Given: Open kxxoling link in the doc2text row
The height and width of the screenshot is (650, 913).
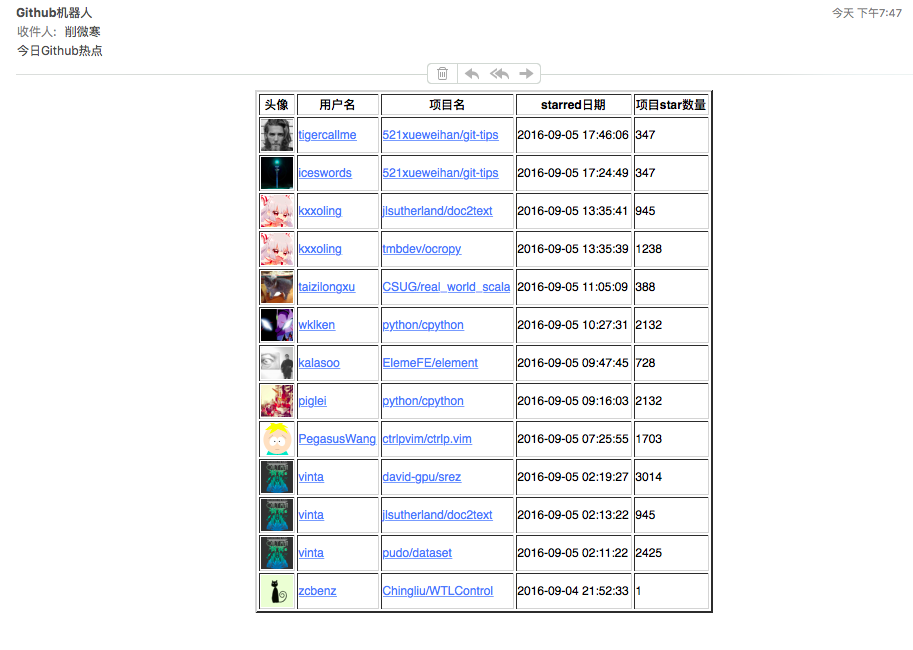Looking at the screenshot, I should pyautogui.click(x=320, y=211).
